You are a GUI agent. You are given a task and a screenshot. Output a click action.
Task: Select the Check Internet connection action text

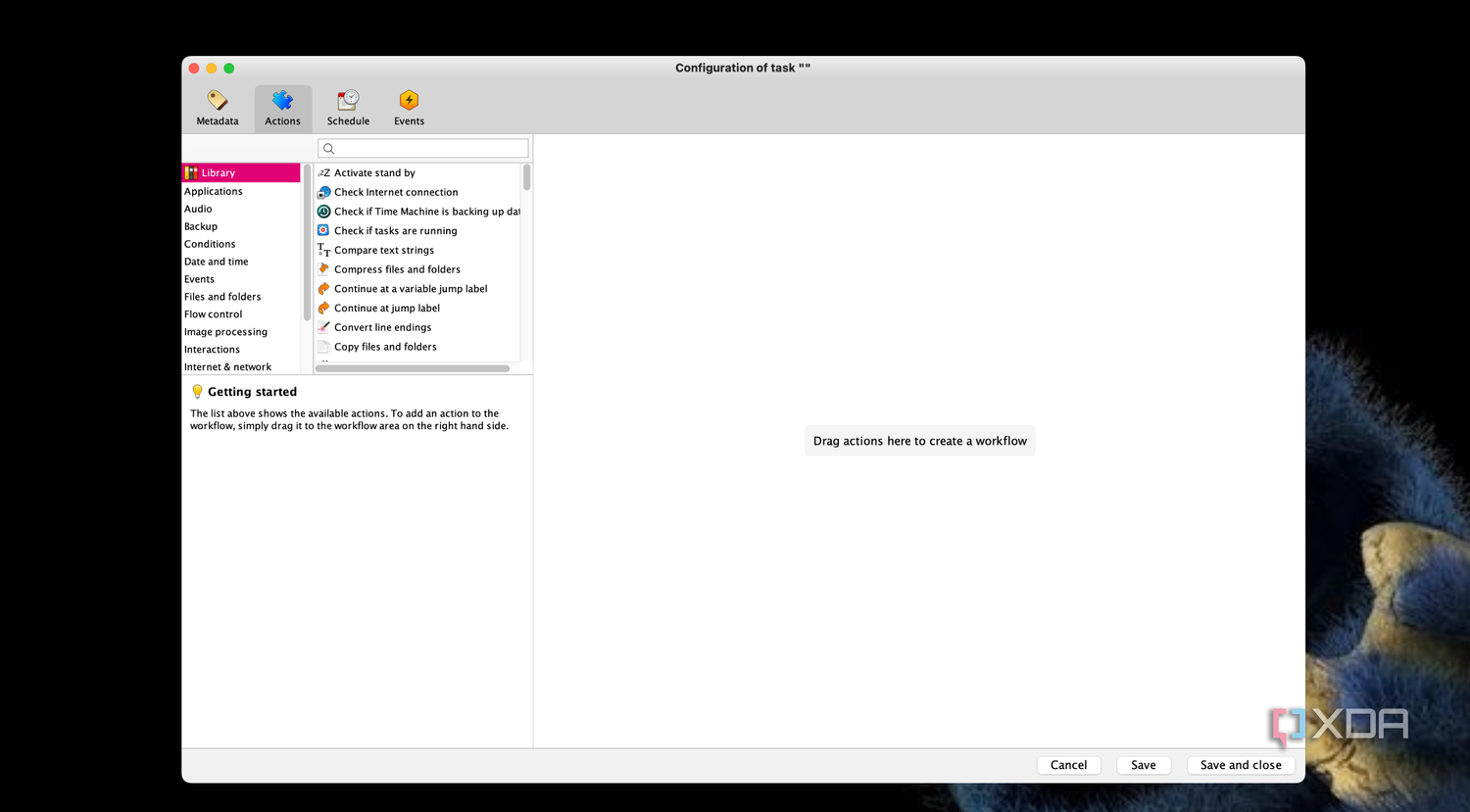tap(396, 192)
